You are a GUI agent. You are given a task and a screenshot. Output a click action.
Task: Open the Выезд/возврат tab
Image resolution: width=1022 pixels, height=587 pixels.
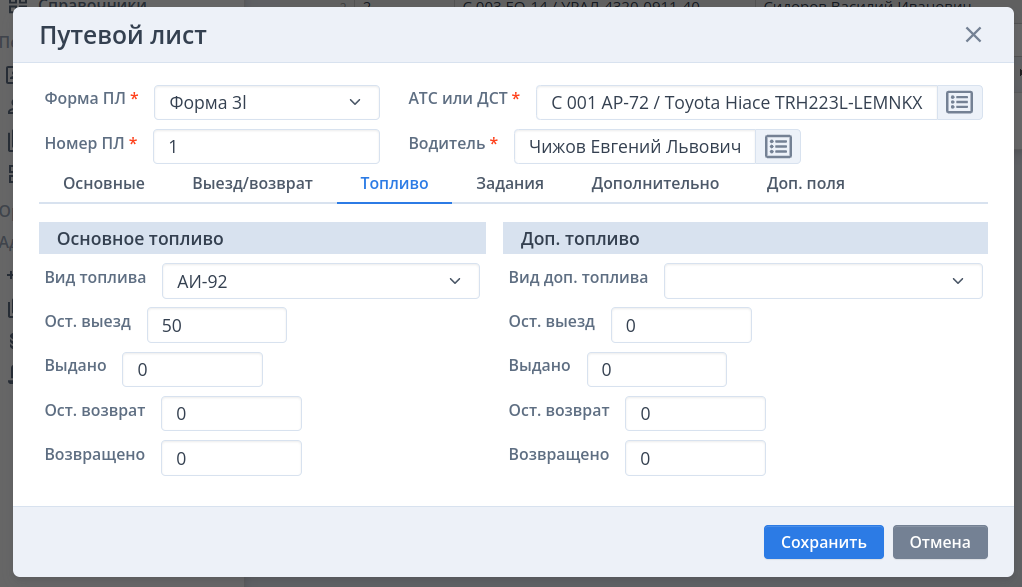252,184
